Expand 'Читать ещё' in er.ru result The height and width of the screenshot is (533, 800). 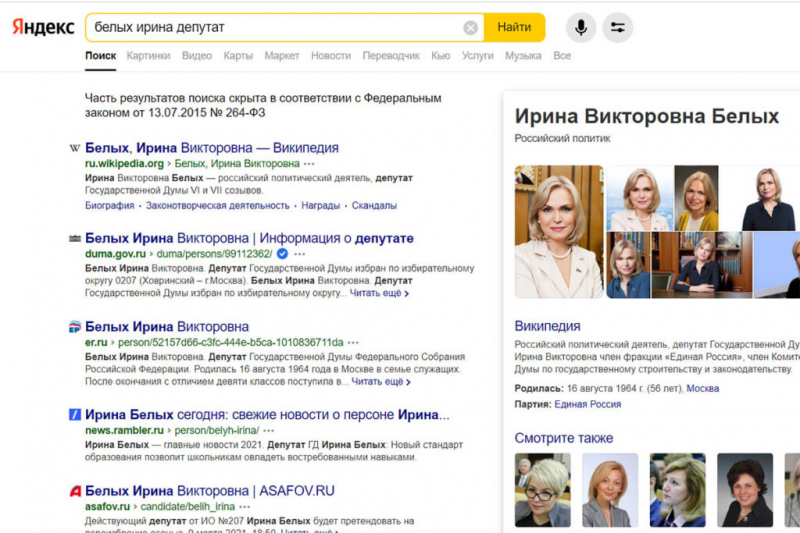pyautogui.click(x=380, y=382)
